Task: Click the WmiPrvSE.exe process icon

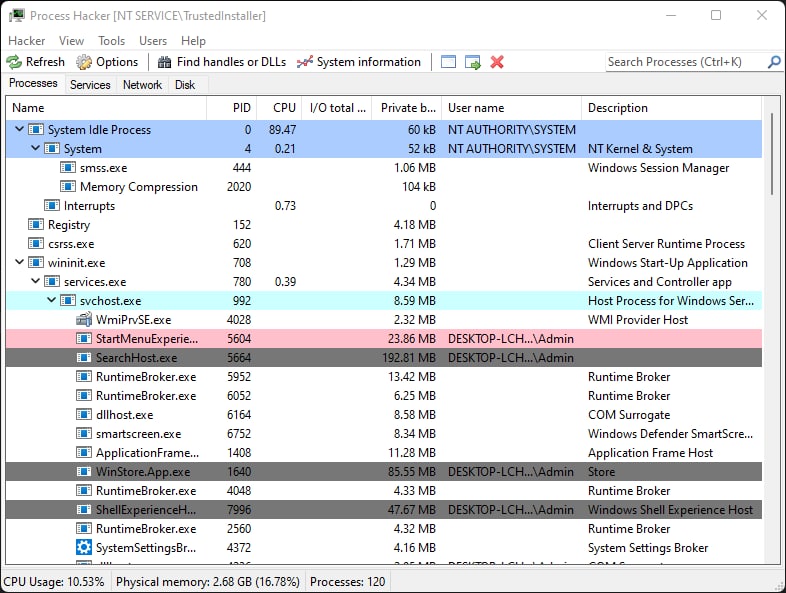Action: coord(84,319)
